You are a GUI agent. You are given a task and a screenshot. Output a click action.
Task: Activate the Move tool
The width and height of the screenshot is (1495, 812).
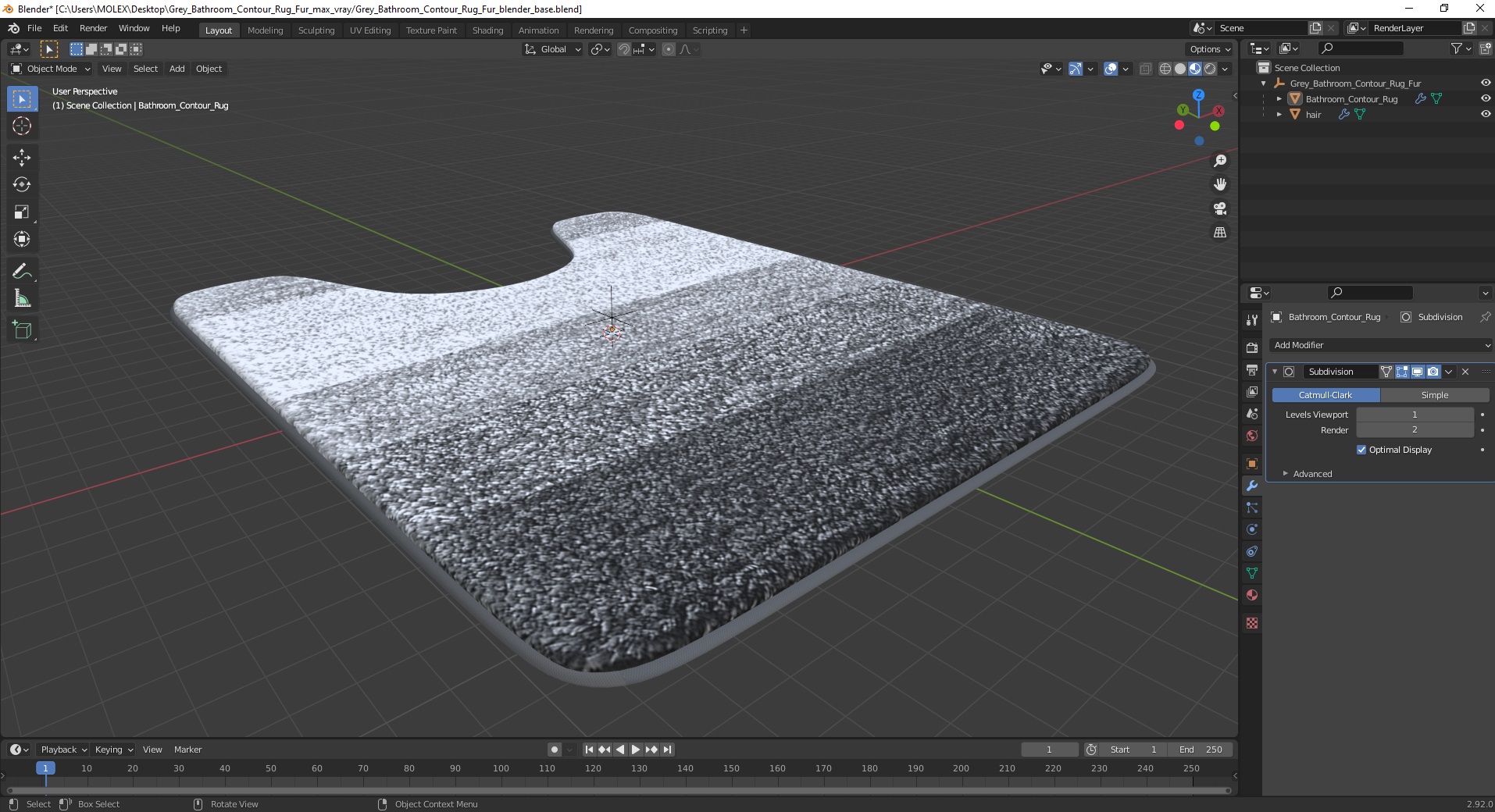click(x=22, y=157)
